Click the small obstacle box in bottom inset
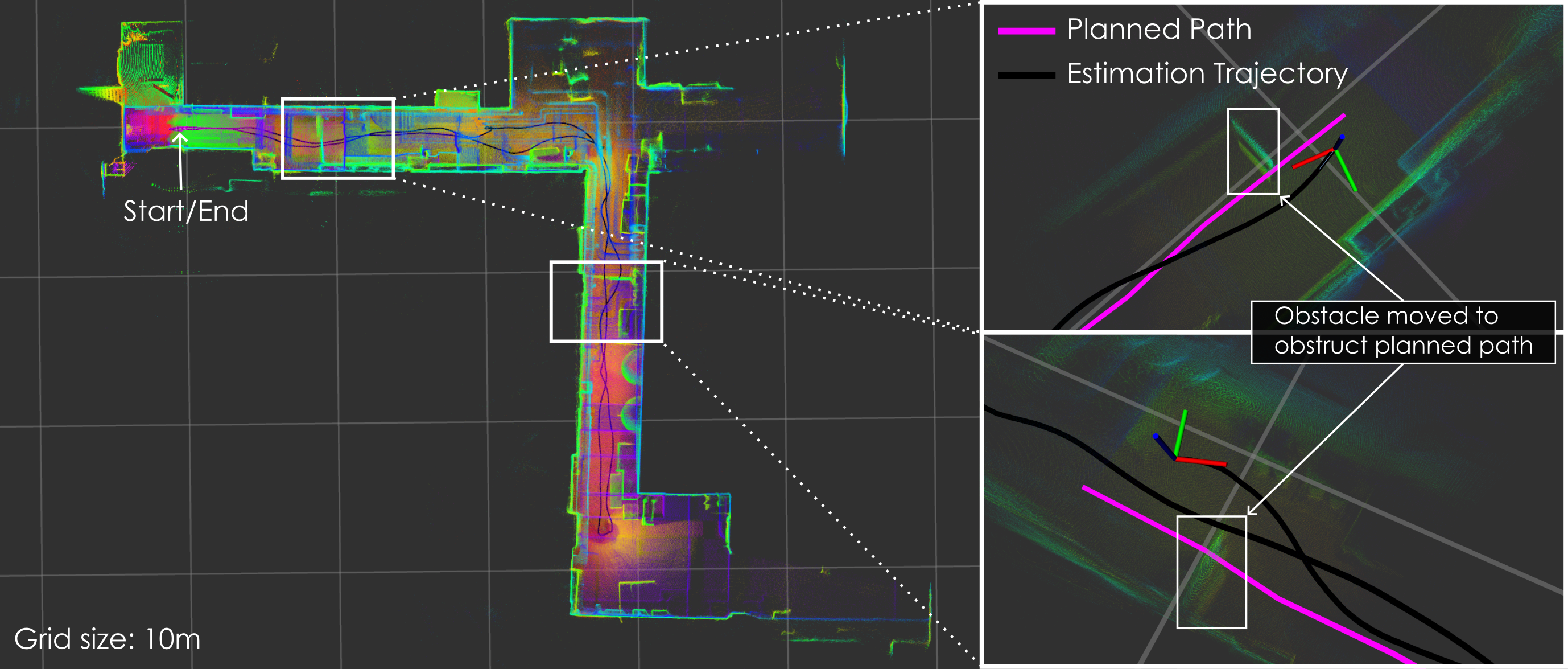 point(1211,572)
